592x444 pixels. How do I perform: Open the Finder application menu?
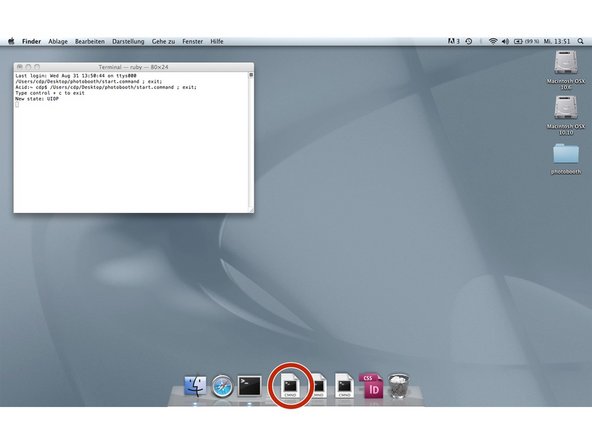click(31, 42)
